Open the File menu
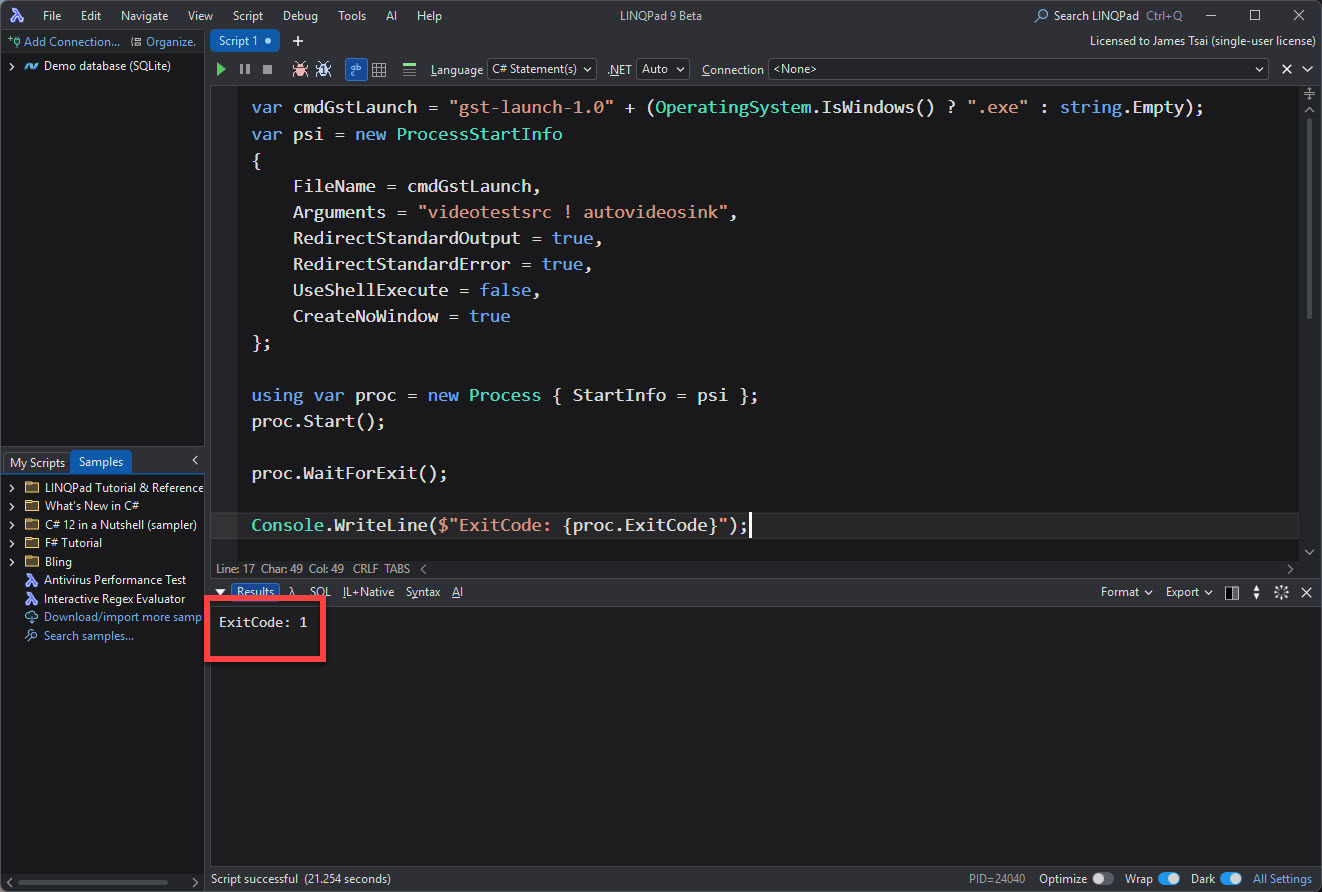Screen dimensions: 1322x892 52,16
